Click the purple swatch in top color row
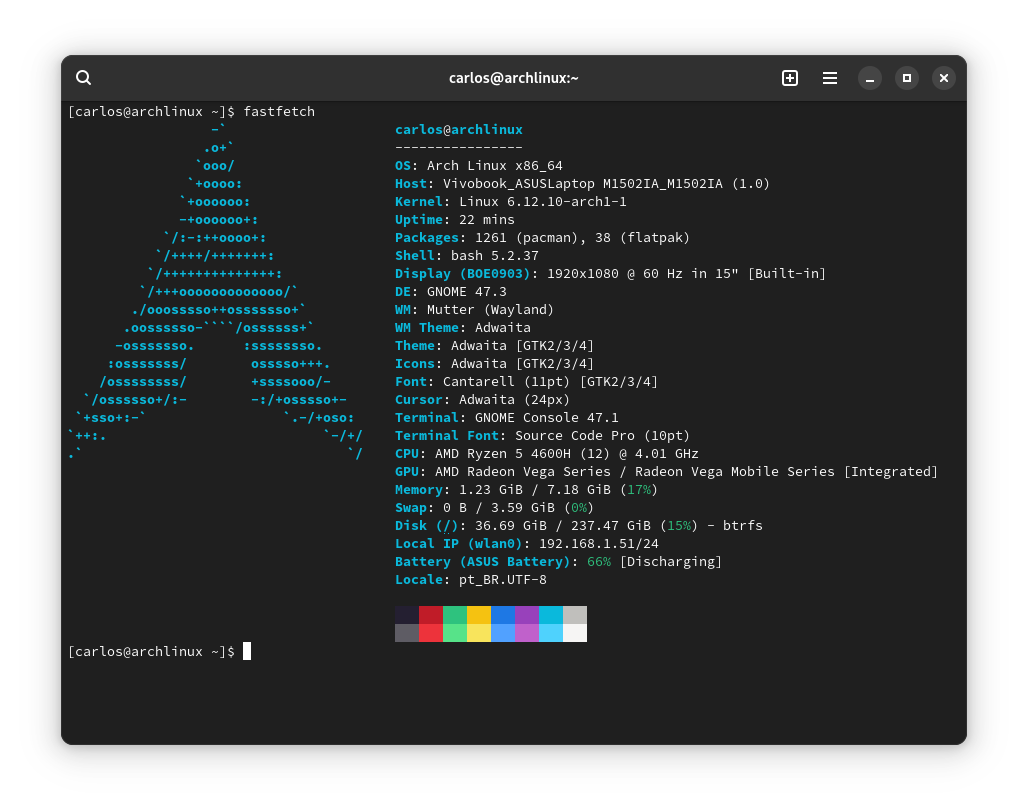The height and width of the screenshot is (812, 1028). 527,615
